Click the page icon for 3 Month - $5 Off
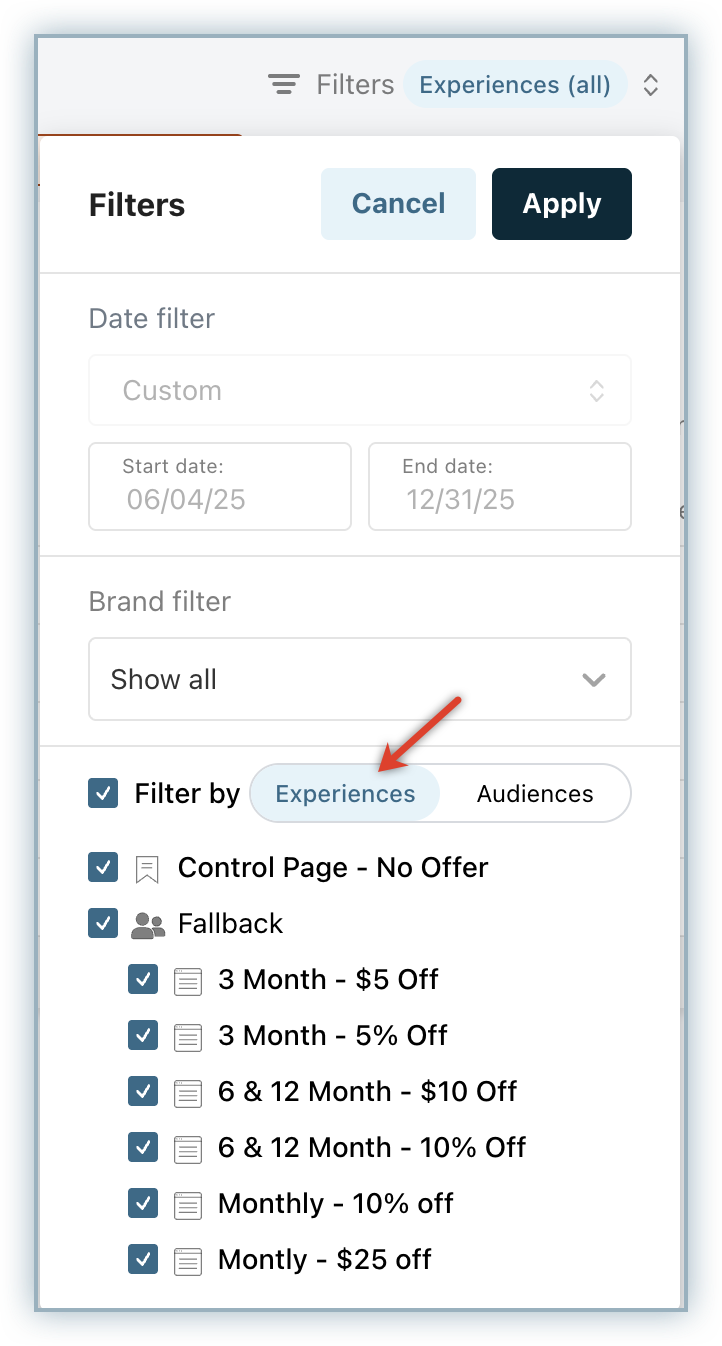Viewport: 722px width, 1346px height. pos(188,980)
